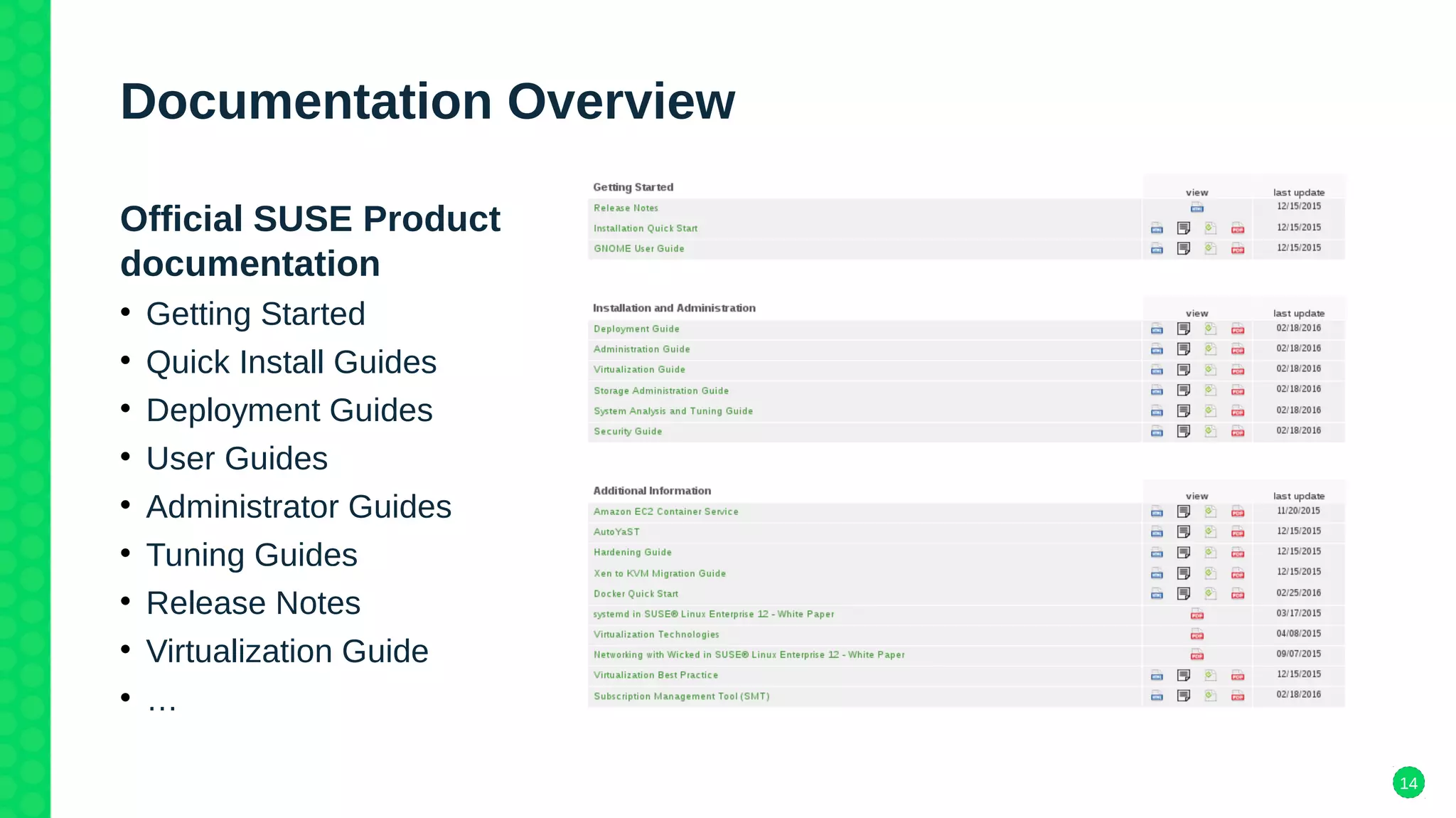
Task: Open single-page HTML icon for Xen to KVM Migration Guide
Action: pyautogui.click(x=1184, y=573)
